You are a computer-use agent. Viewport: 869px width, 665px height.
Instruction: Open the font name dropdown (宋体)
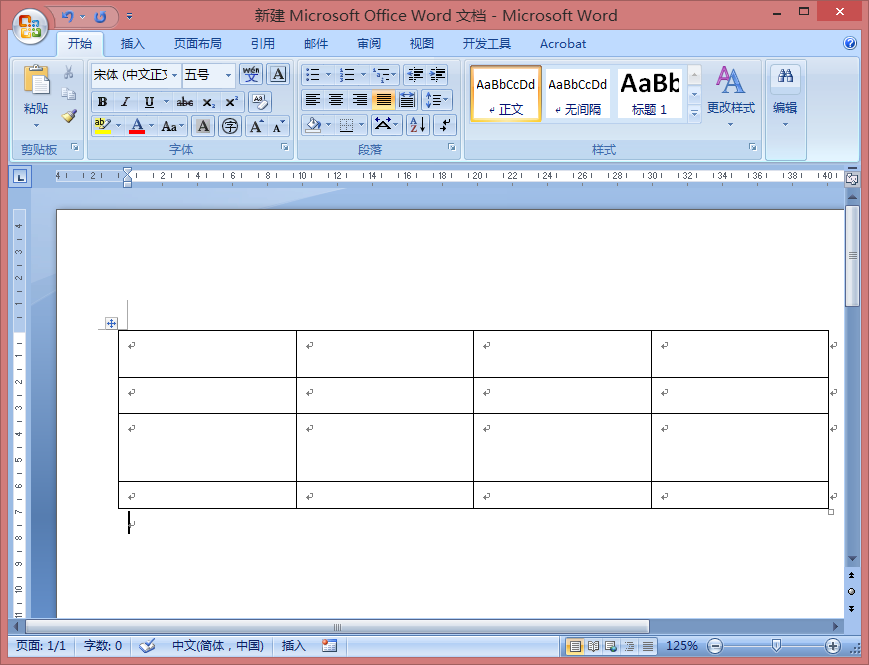click(175, 75)
